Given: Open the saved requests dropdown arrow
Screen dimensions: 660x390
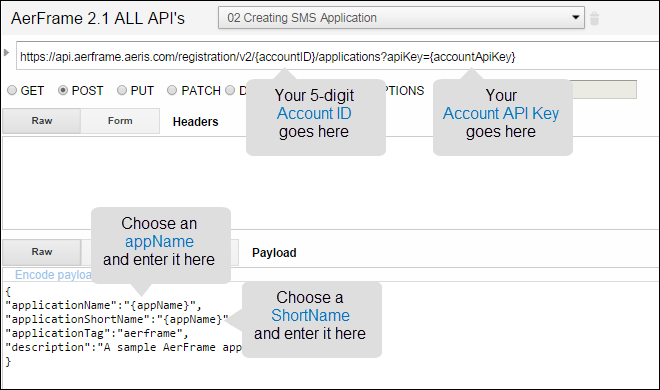Looking at the screenshot, I should [575, 18].
